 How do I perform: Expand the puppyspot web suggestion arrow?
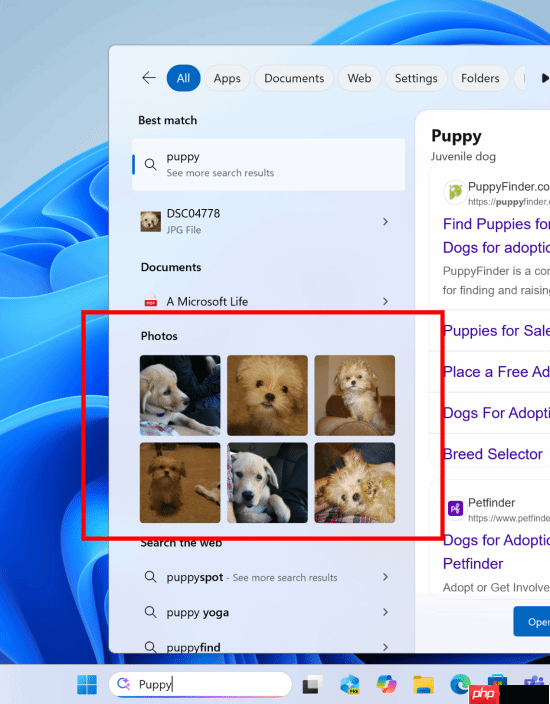point(385,577)
